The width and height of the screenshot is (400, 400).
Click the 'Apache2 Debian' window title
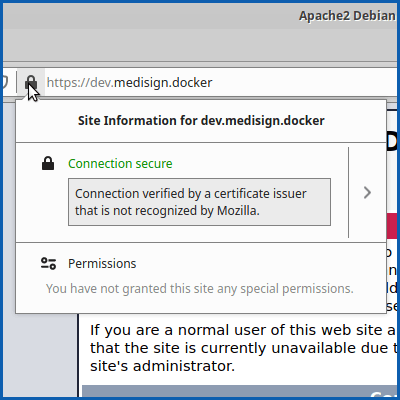347,16
